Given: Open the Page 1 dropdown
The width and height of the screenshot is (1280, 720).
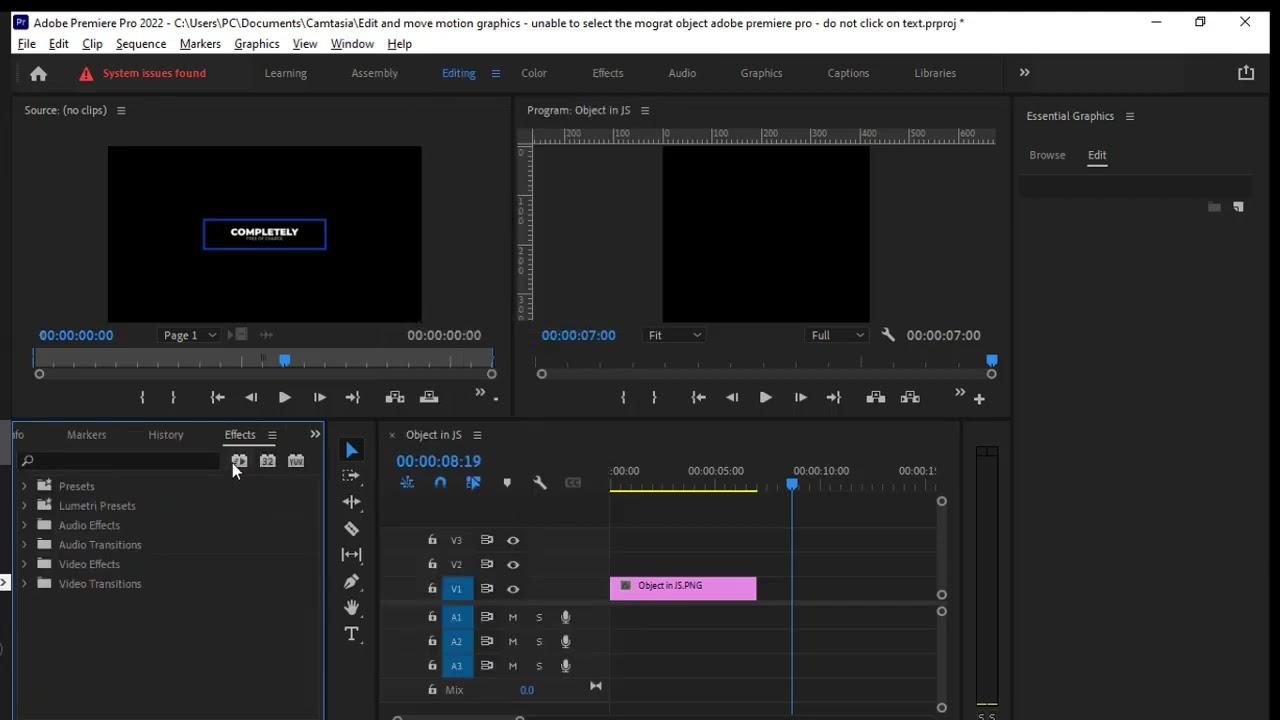Looking at the screenshot, I should tap(189, 335).
